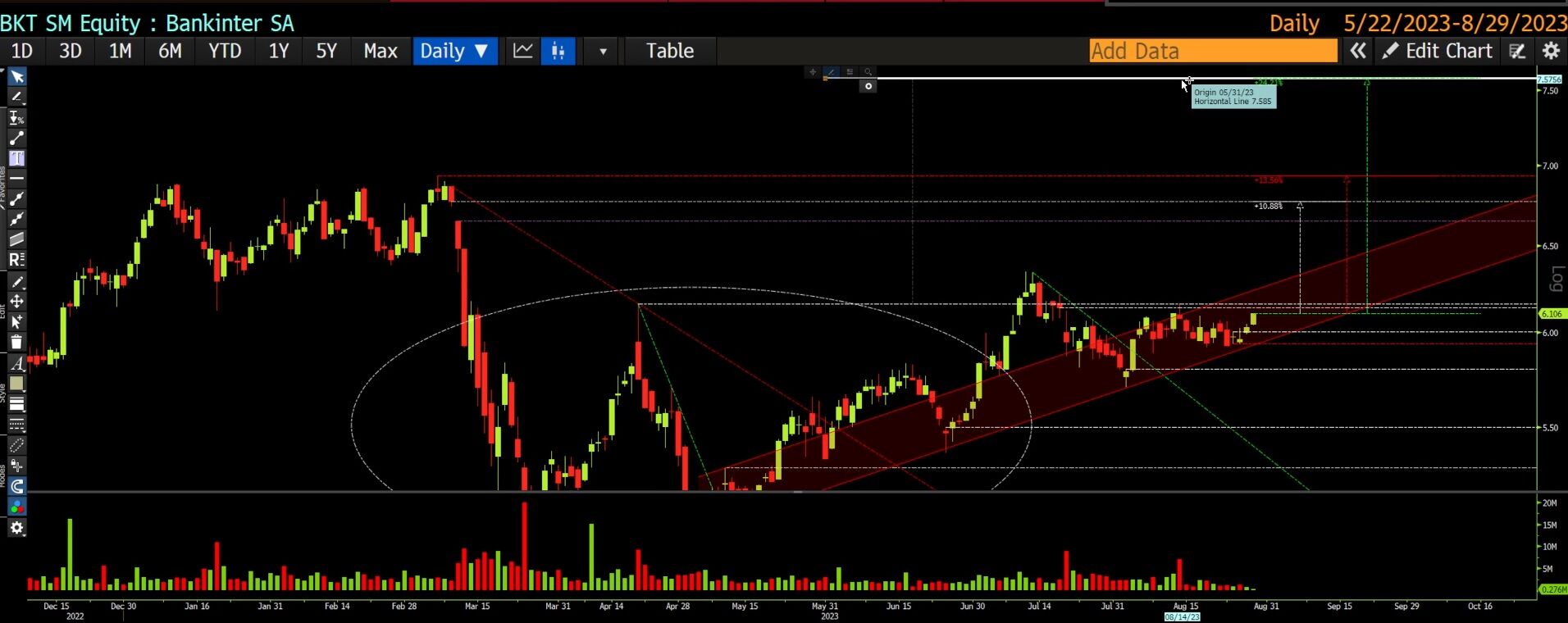Screen dimensions: 1568x623
Task: Select the trend line drawing tool
Action: point(16,139)
